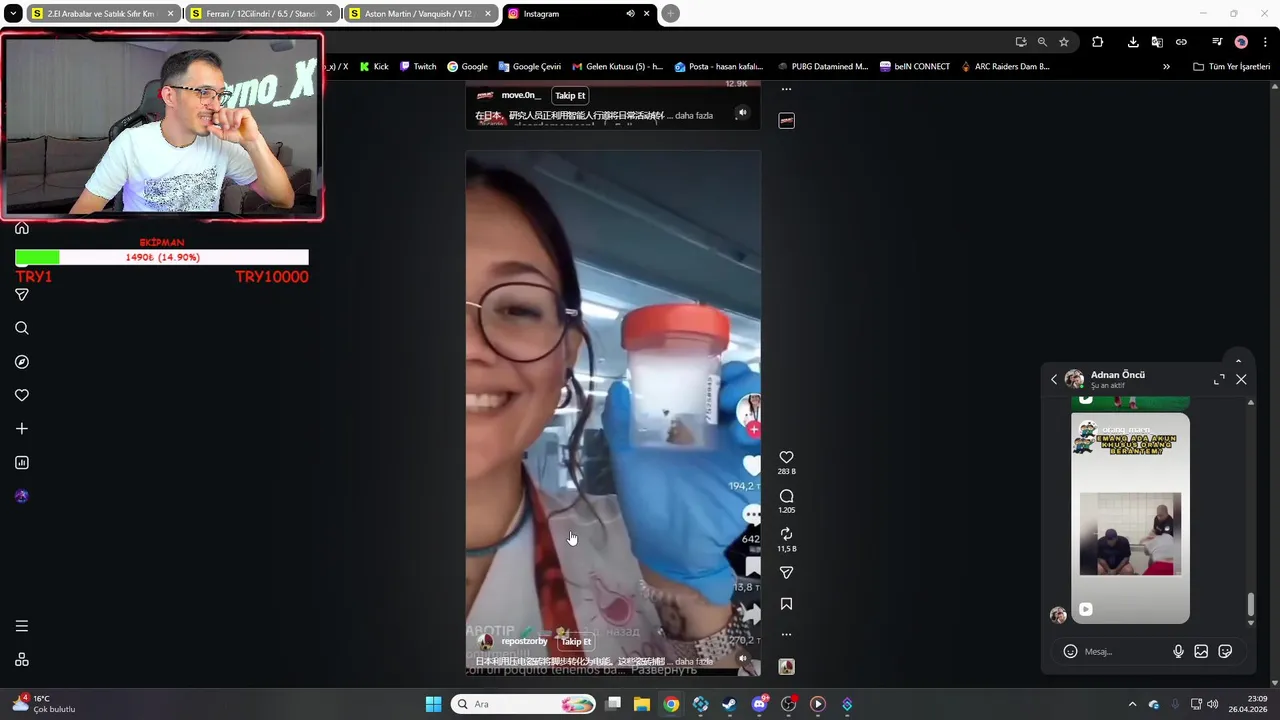
Task: Click the chat scrollbar thumb
Action: pos(1250,604)
